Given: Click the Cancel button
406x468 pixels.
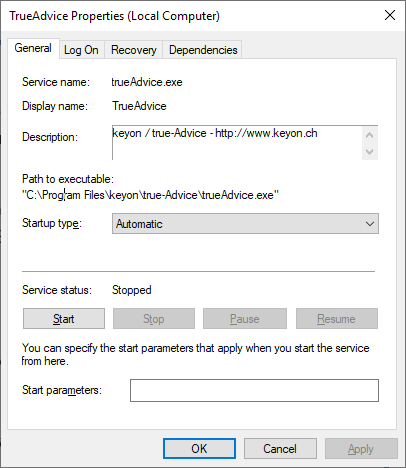Looking at the screenshot, I should pyautogui.click(x=280, y=449).
